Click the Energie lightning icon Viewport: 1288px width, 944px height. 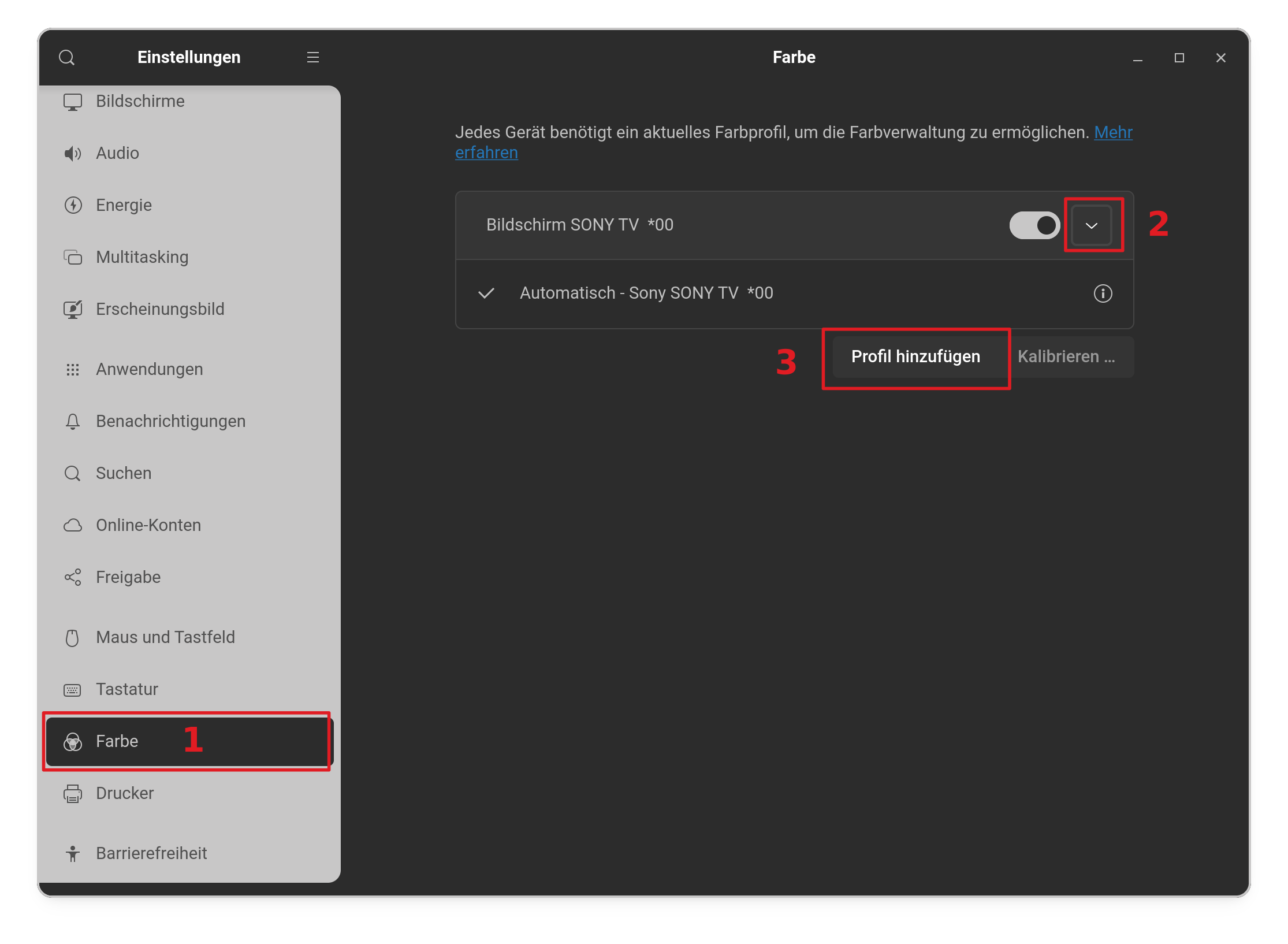73,206
